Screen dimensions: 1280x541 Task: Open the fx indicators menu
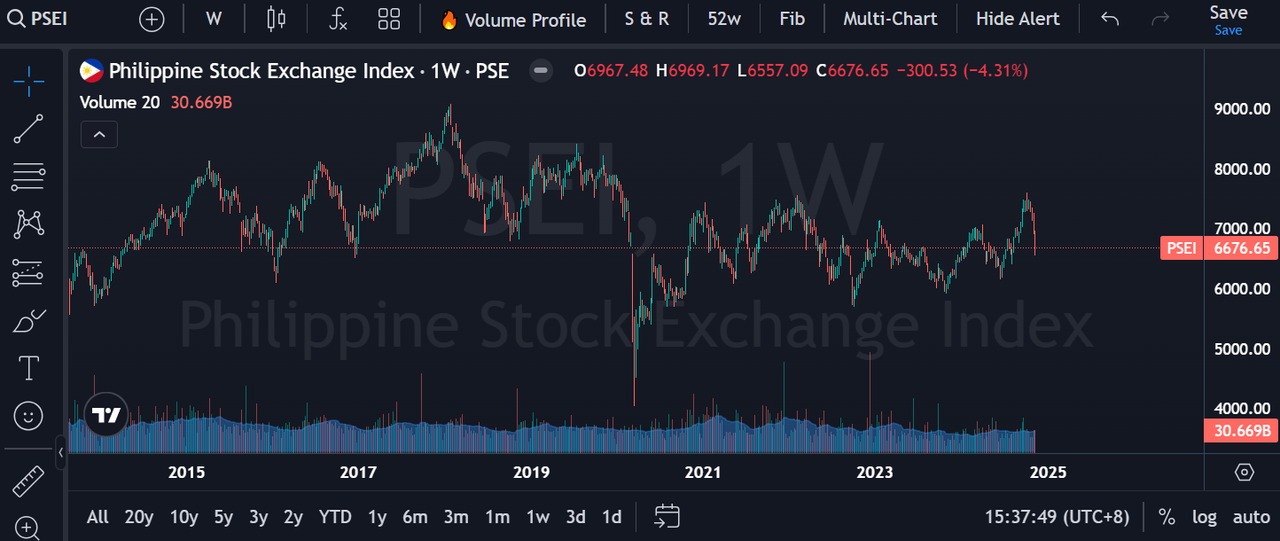pyautogui.click(x=339, y=18)
